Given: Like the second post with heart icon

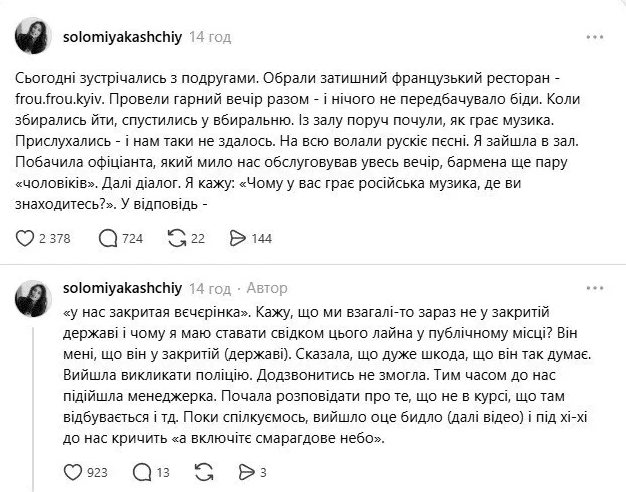Looking at the screenshot, I should 72,472.
